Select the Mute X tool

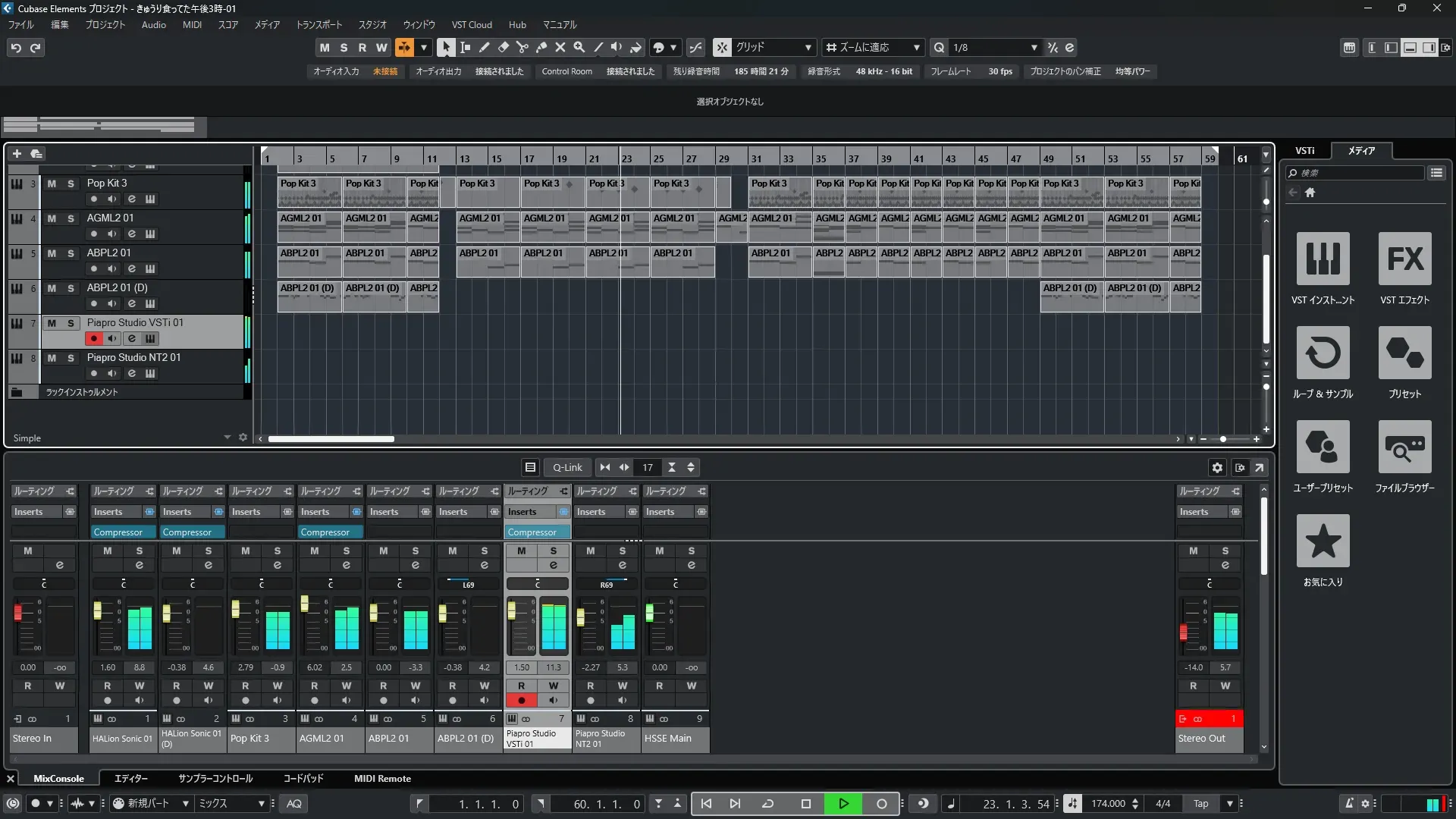click(560, 47)
